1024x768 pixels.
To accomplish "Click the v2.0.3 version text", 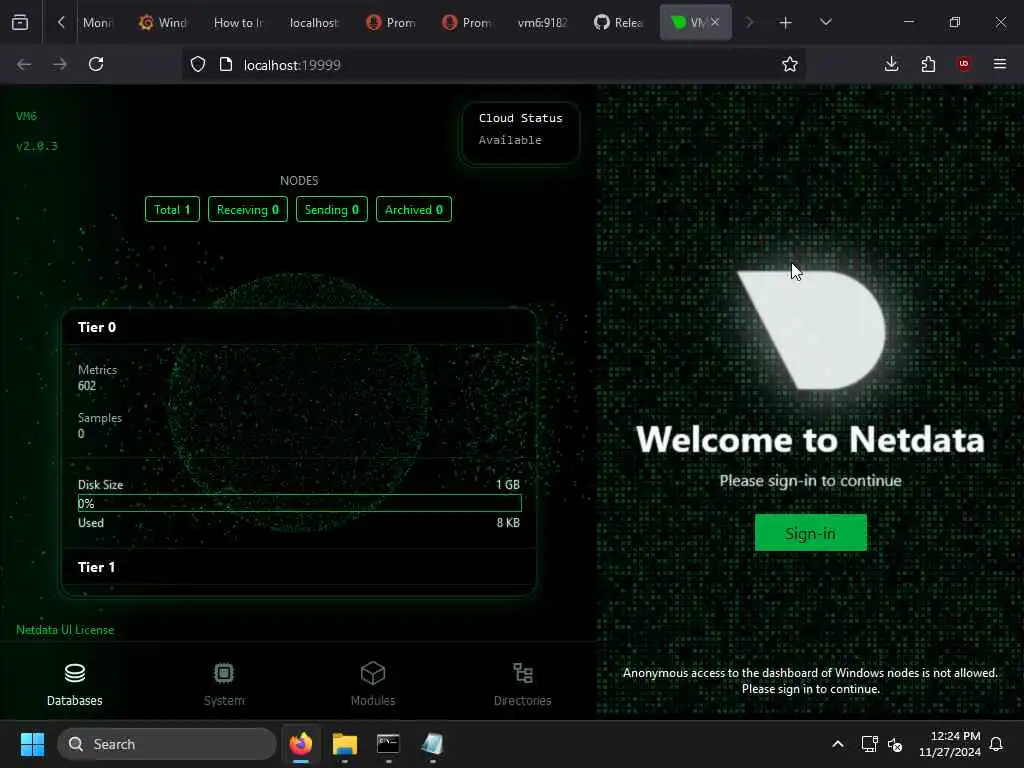I will tap(37, 146).
